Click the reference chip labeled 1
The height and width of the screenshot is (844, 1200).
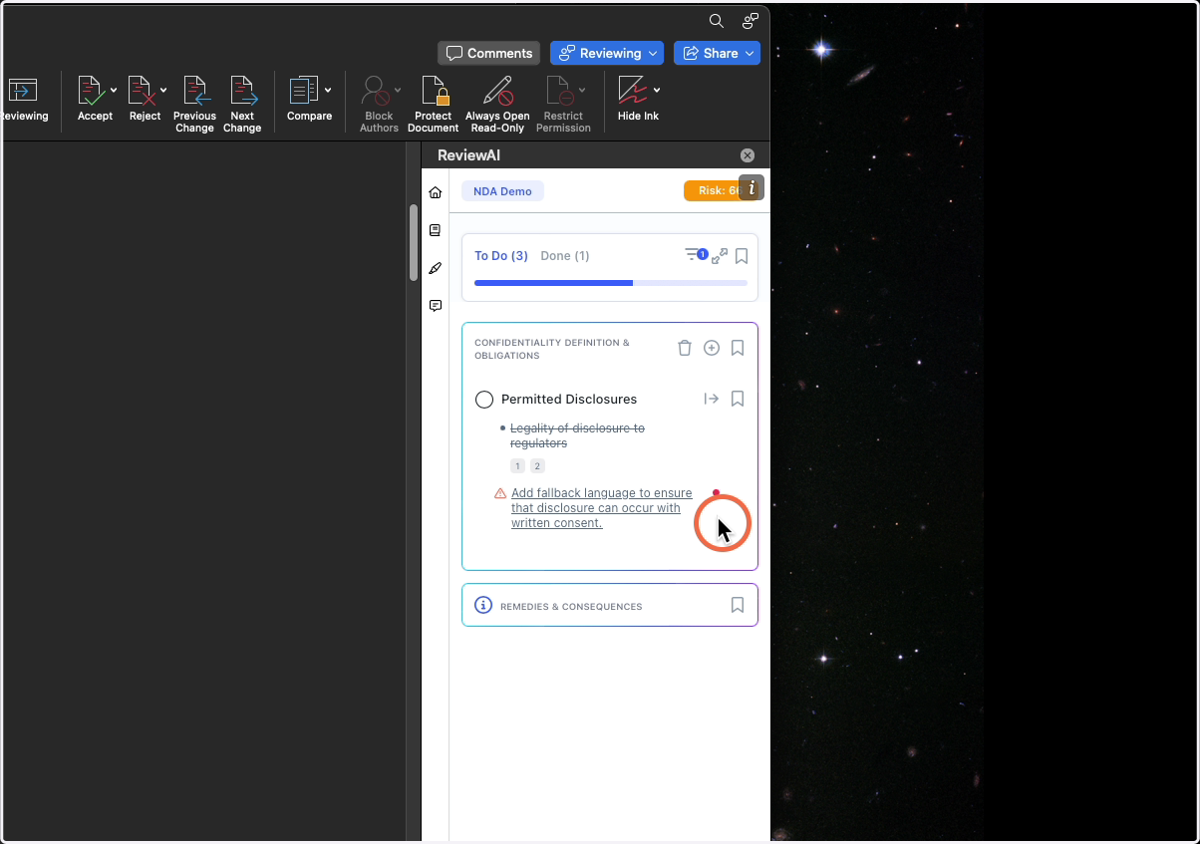click(517, 466)
